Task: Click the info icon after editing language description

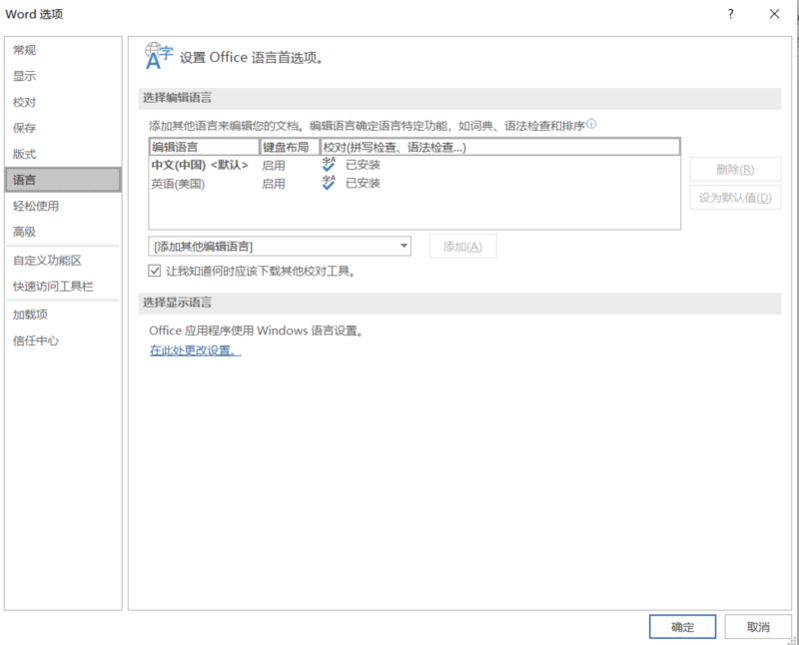Action: [591, 124]
